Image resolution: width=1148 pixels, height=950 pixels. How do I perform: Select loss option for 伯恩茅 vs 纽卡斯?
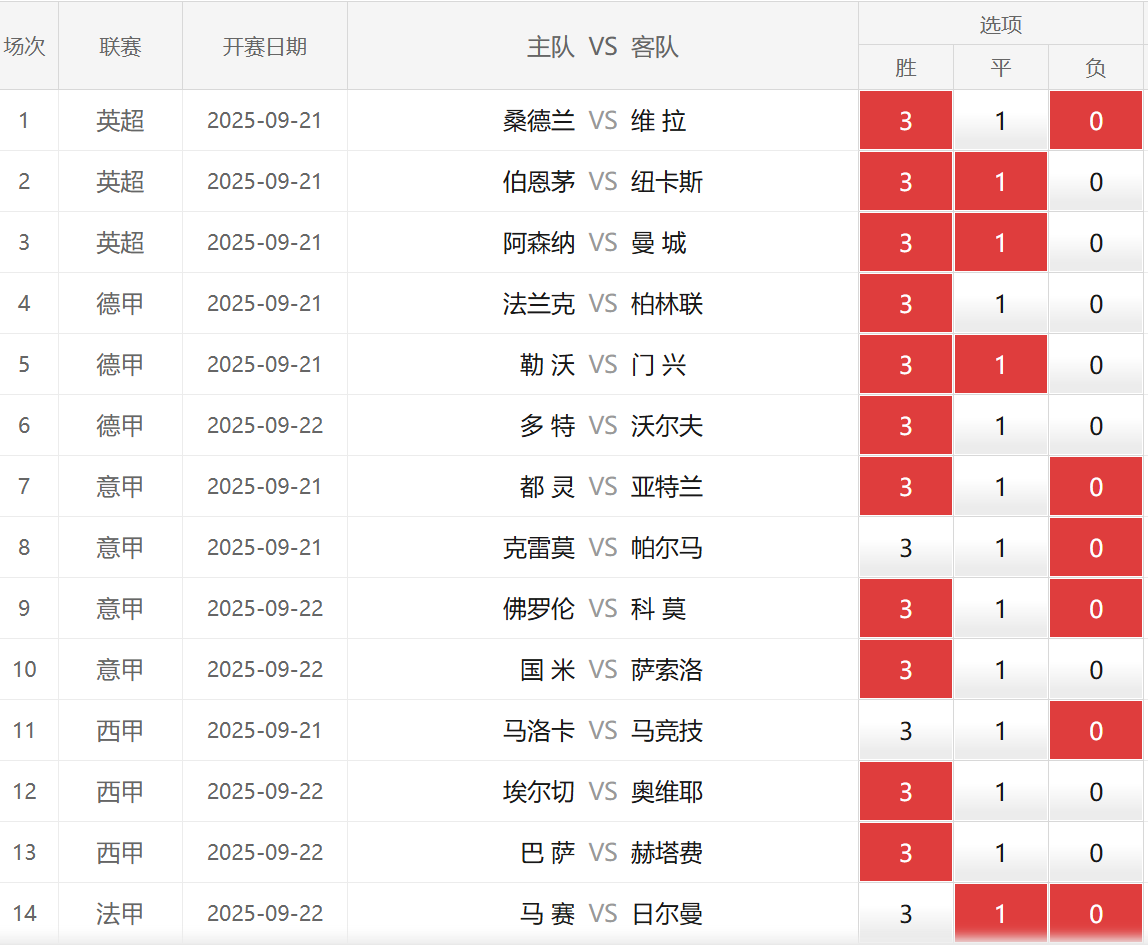point(1095,182)
